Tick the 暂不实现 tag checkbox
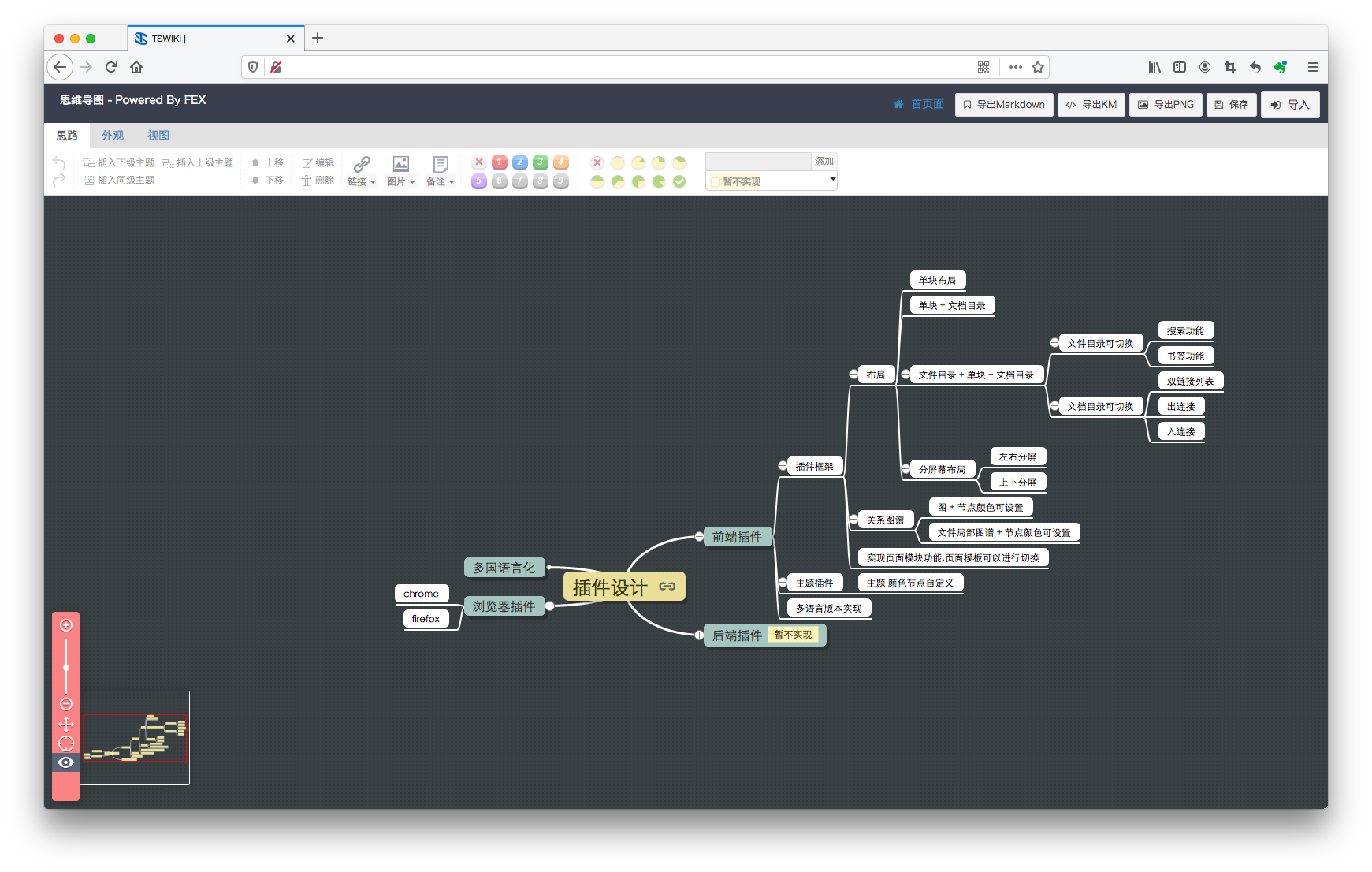Screen dimensions: 1372x872 [x=716, y=182]
